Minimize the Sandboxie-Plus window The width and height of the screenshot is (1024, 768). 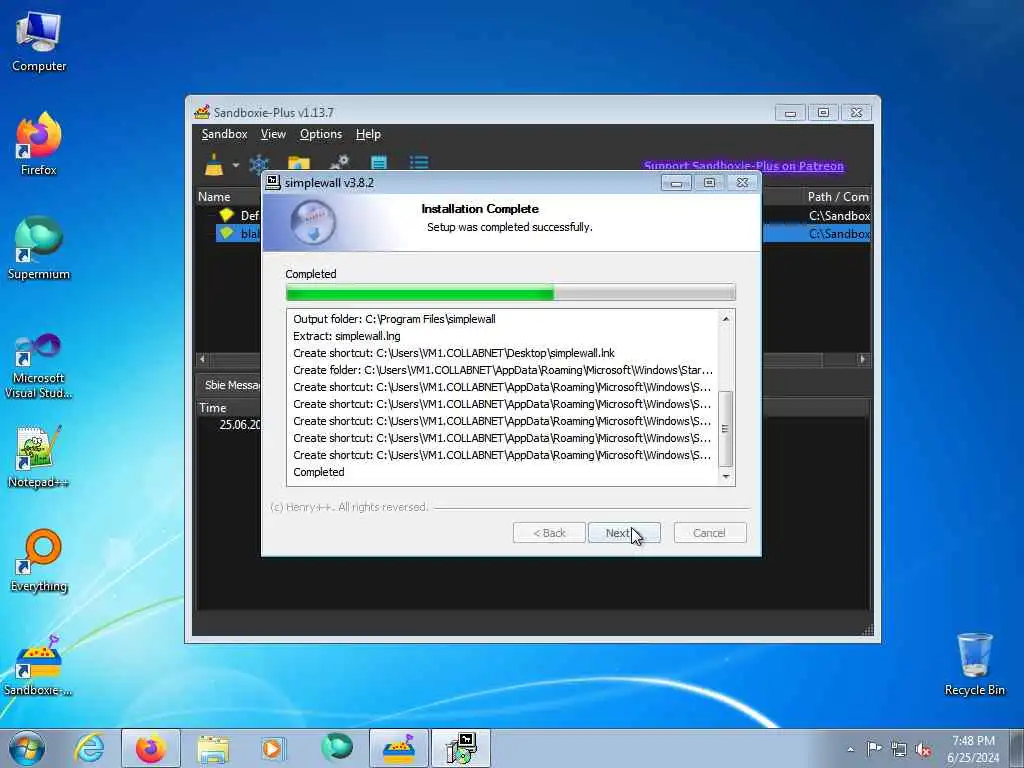pyautogui.click(x=790, y=113)
